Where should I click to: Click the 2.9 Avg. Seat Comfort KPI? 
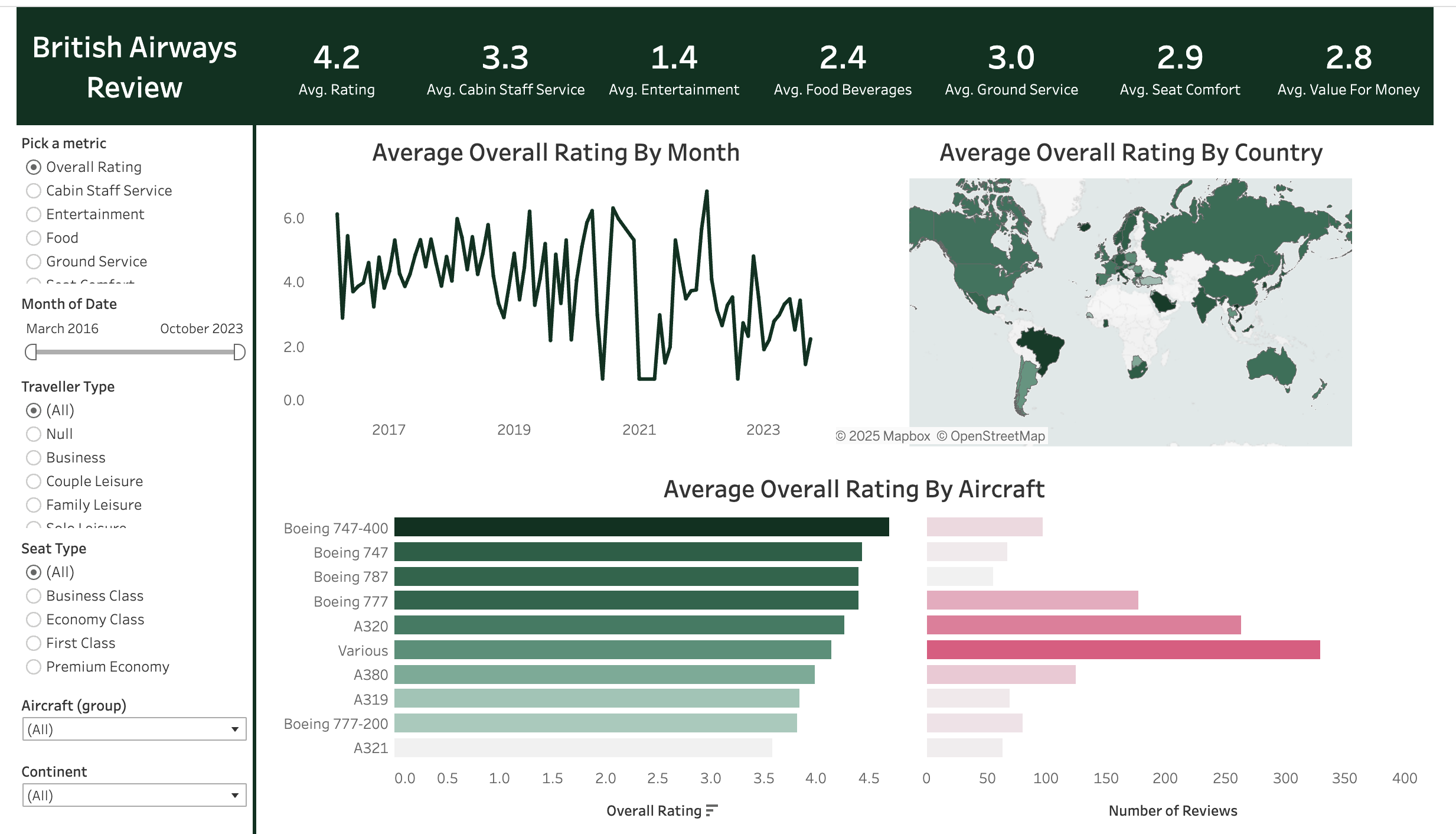pyautogui.click(x=1180, y=70)
